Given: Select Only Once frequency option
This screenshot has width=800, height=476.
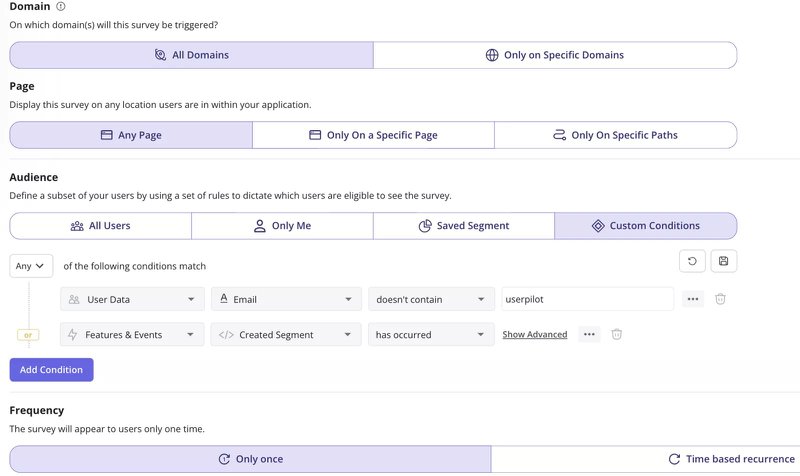Looking at the screenshot, I should coord(250,459).
